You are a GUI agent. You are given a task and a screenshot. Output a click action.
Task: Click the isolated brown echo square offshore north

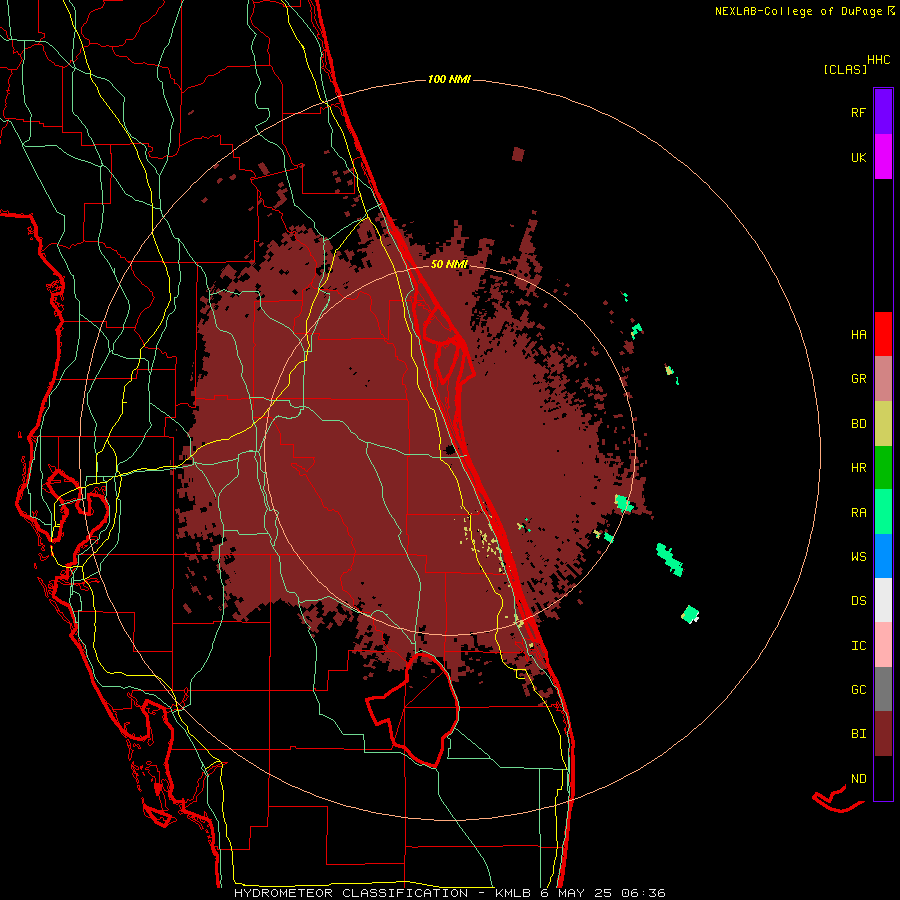tap(518, 154)
